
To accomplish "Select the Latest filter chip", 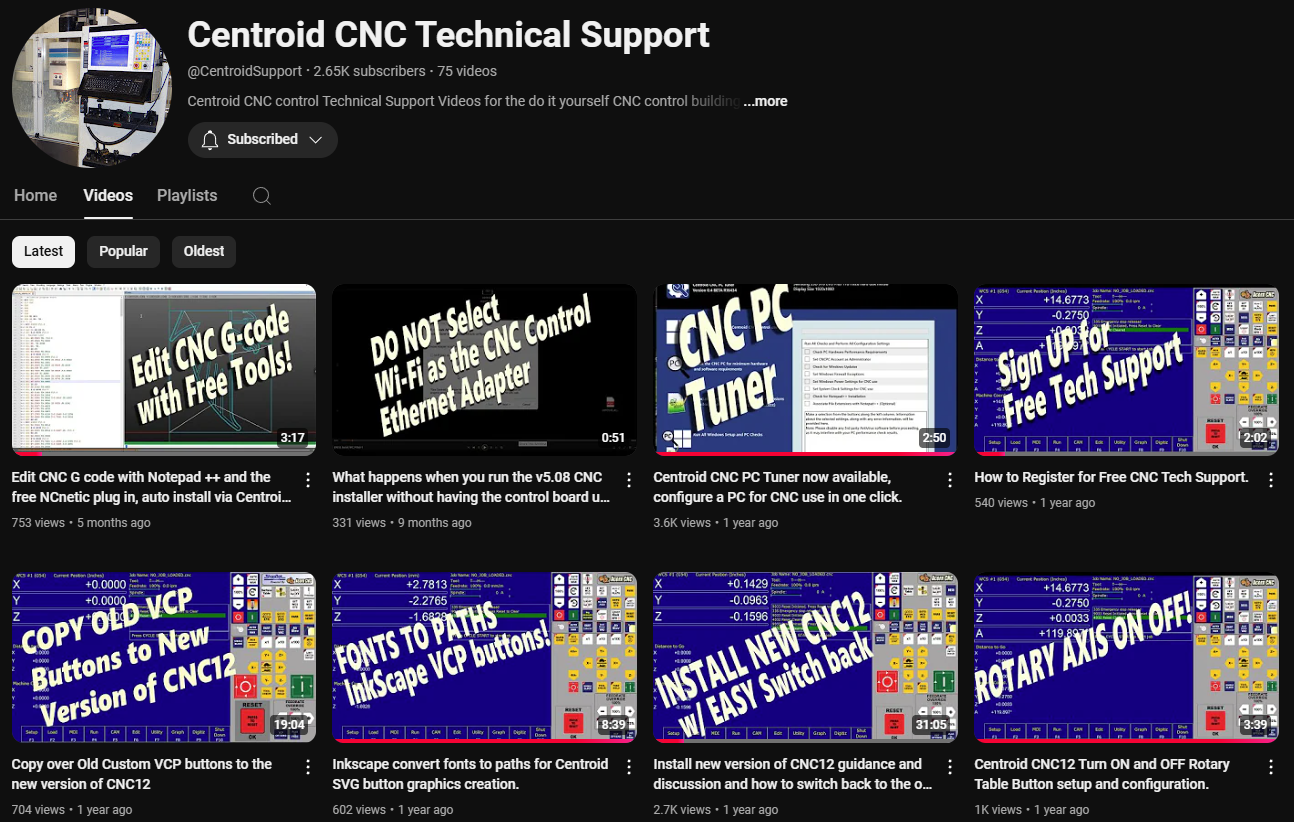I will (x=43, y=251).
